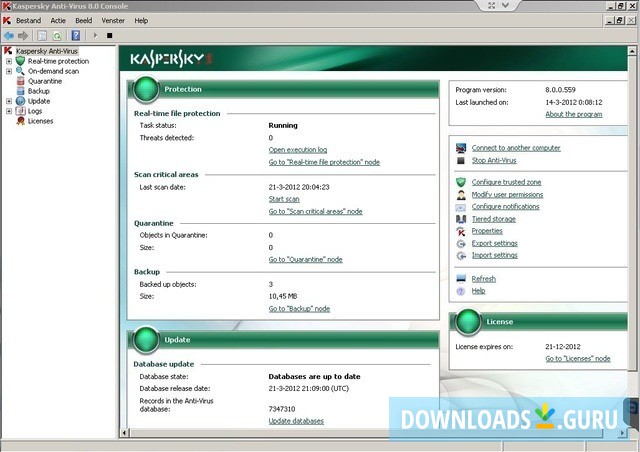Go to "Backup" node link
Screen dimensions: 640x452
(299, 309)
